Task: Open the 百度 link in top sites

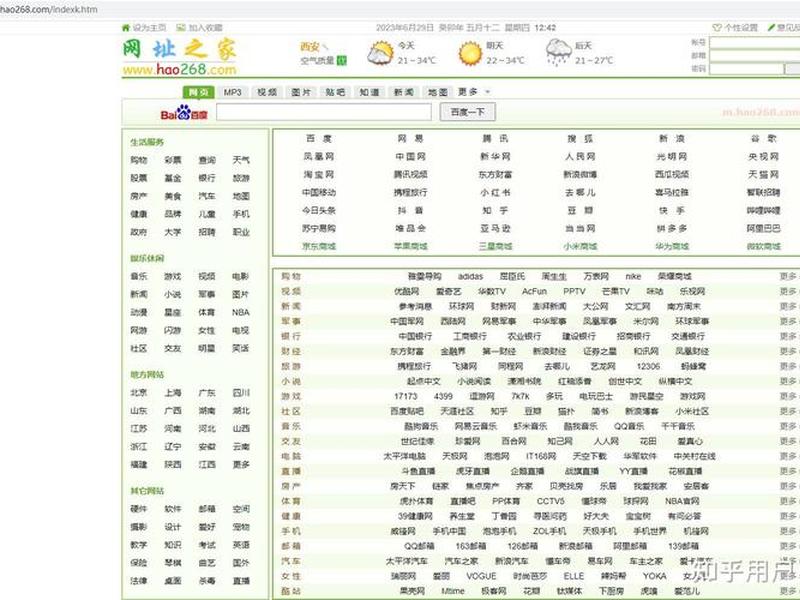Action: pyautogui.click(x=319, y=139)
